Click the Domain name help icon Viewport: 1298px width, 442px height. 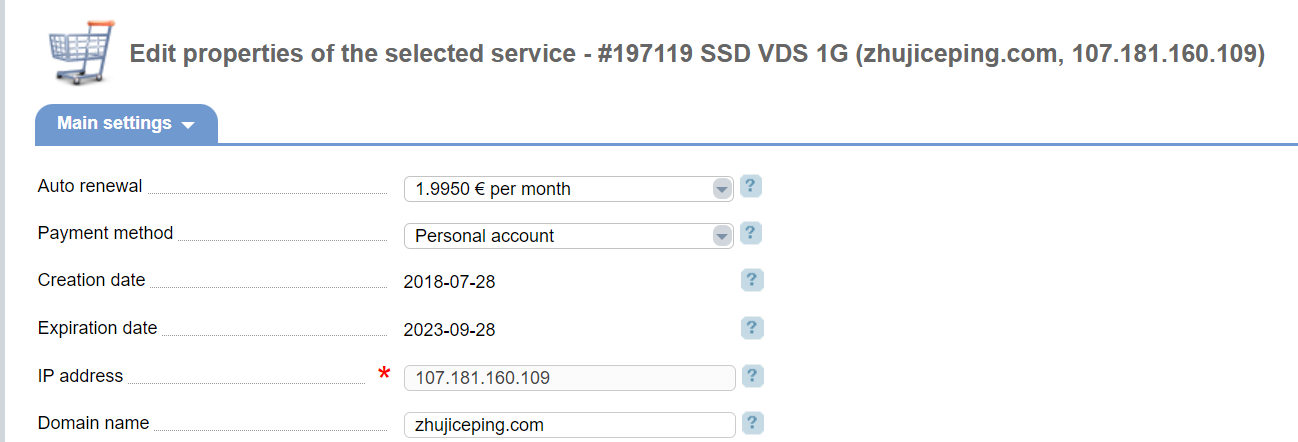[x=752, y=423]
